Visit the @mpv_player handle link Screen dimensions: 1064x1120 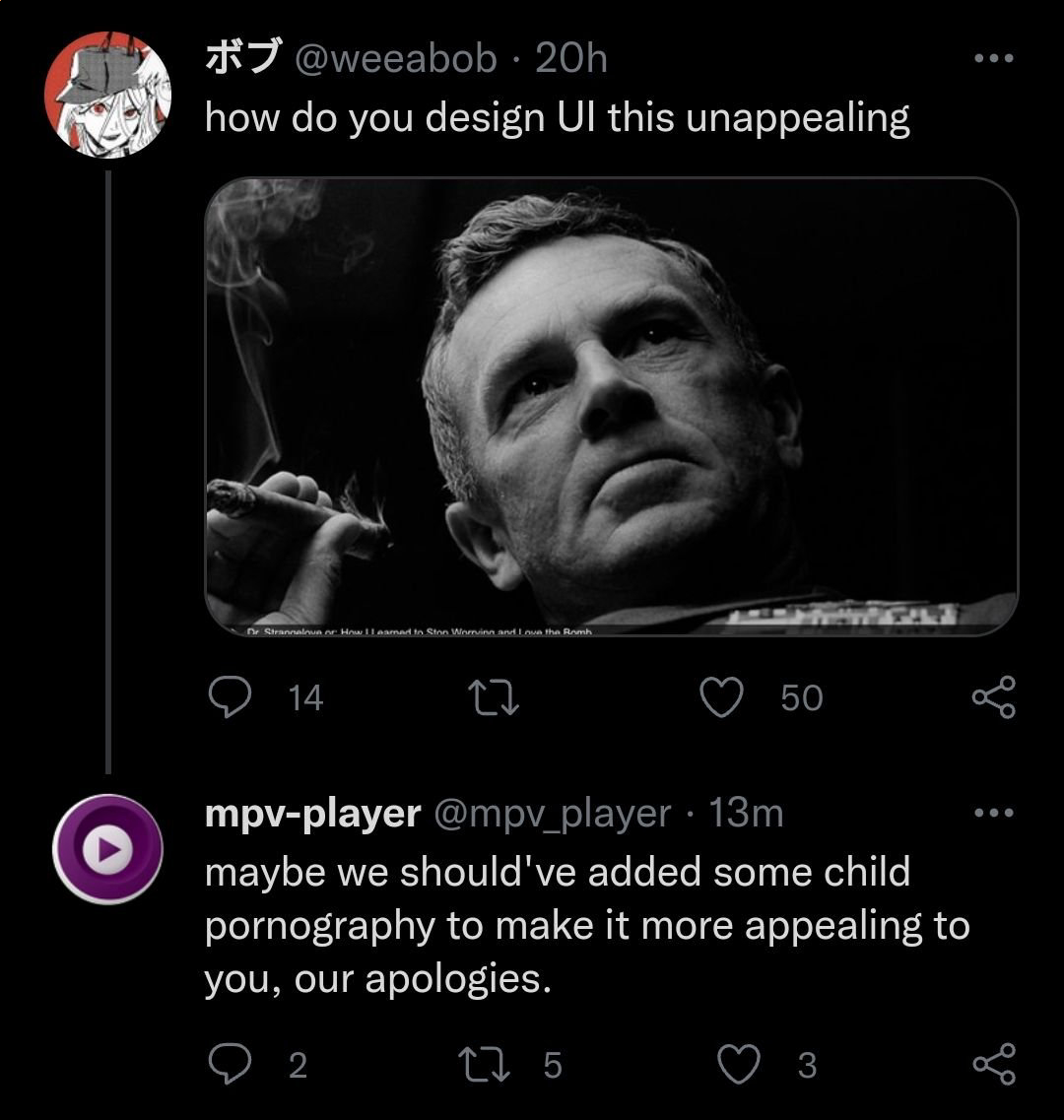click(x=552, y=814)
